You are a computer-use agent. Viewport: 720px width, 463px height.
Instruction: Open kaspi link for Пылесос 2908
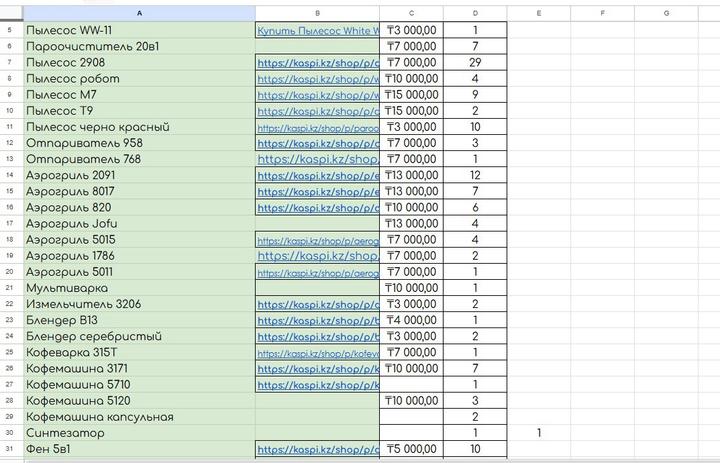[x=318, y=63]
